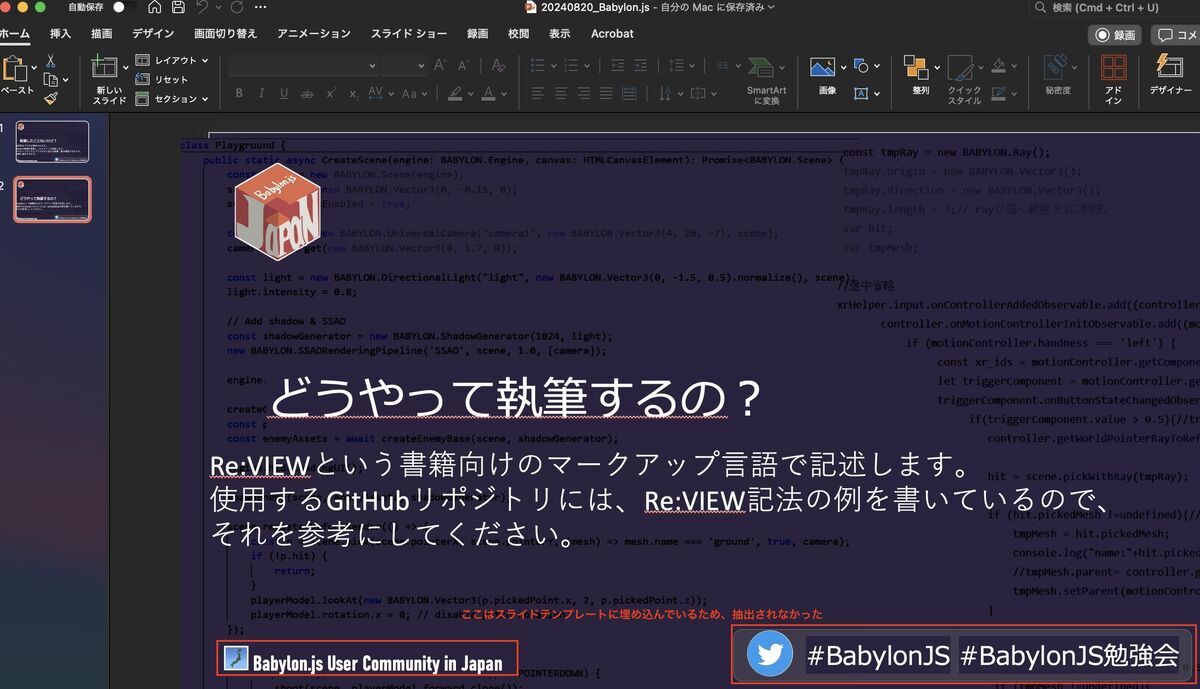
Task: Open the デザイナー designer pane
Action: pyautogui.click(x=1169, y=75)
